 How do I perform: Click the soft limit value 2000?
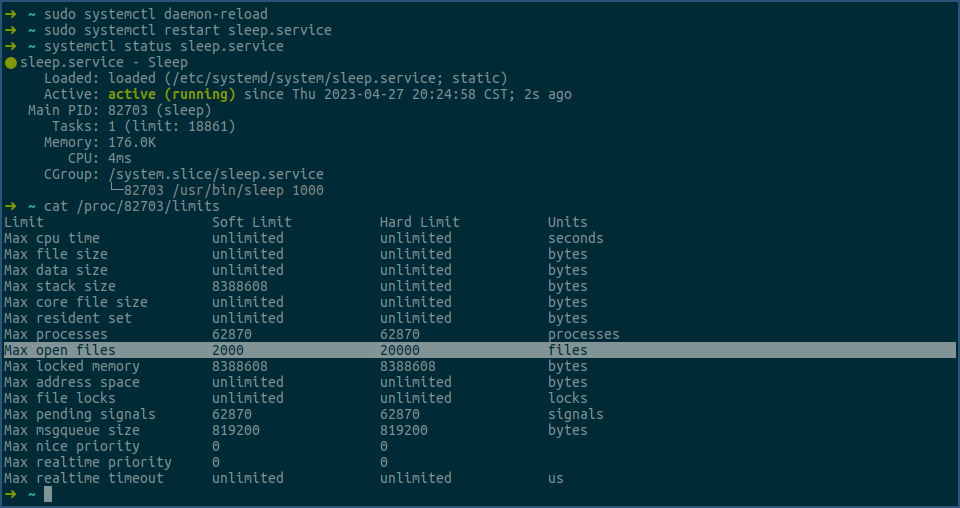click(x=228, y=350)
